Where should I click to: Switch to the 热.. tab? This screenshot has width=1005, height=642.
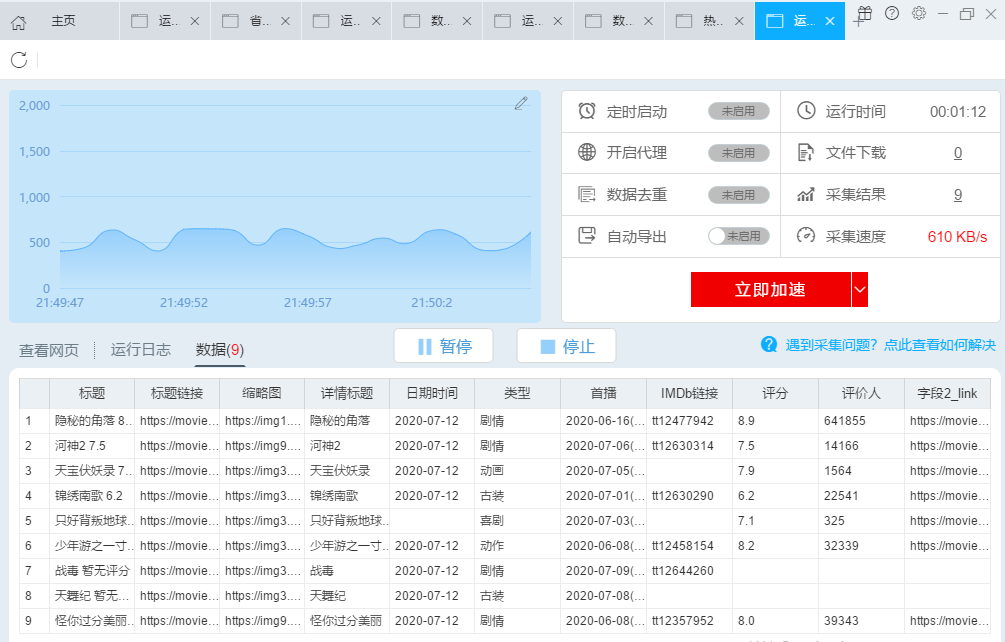coord(710,21)
